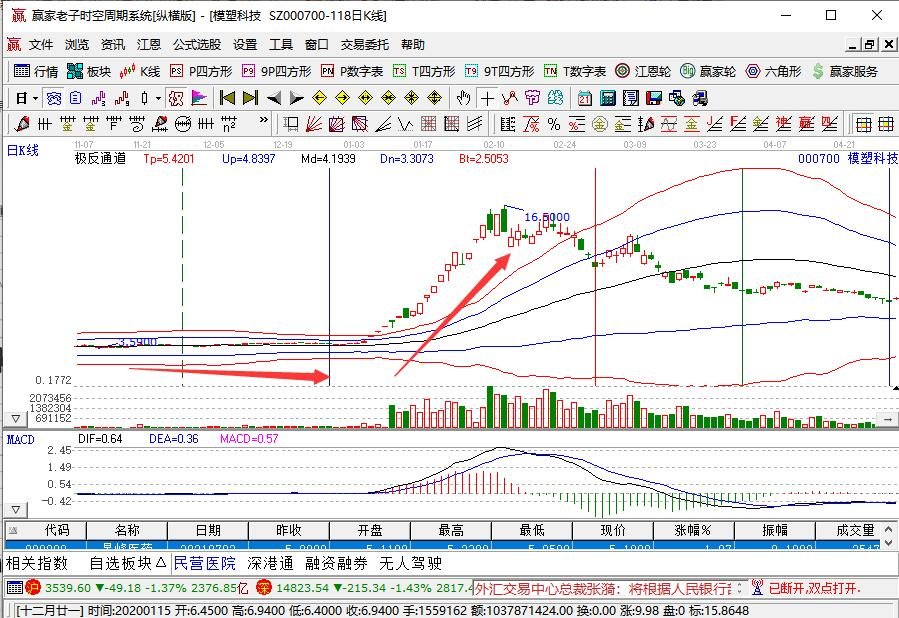This screenshot has height=618, width=899.
Task: Open the 交易委托 menu
Action: tap(365, 45)
